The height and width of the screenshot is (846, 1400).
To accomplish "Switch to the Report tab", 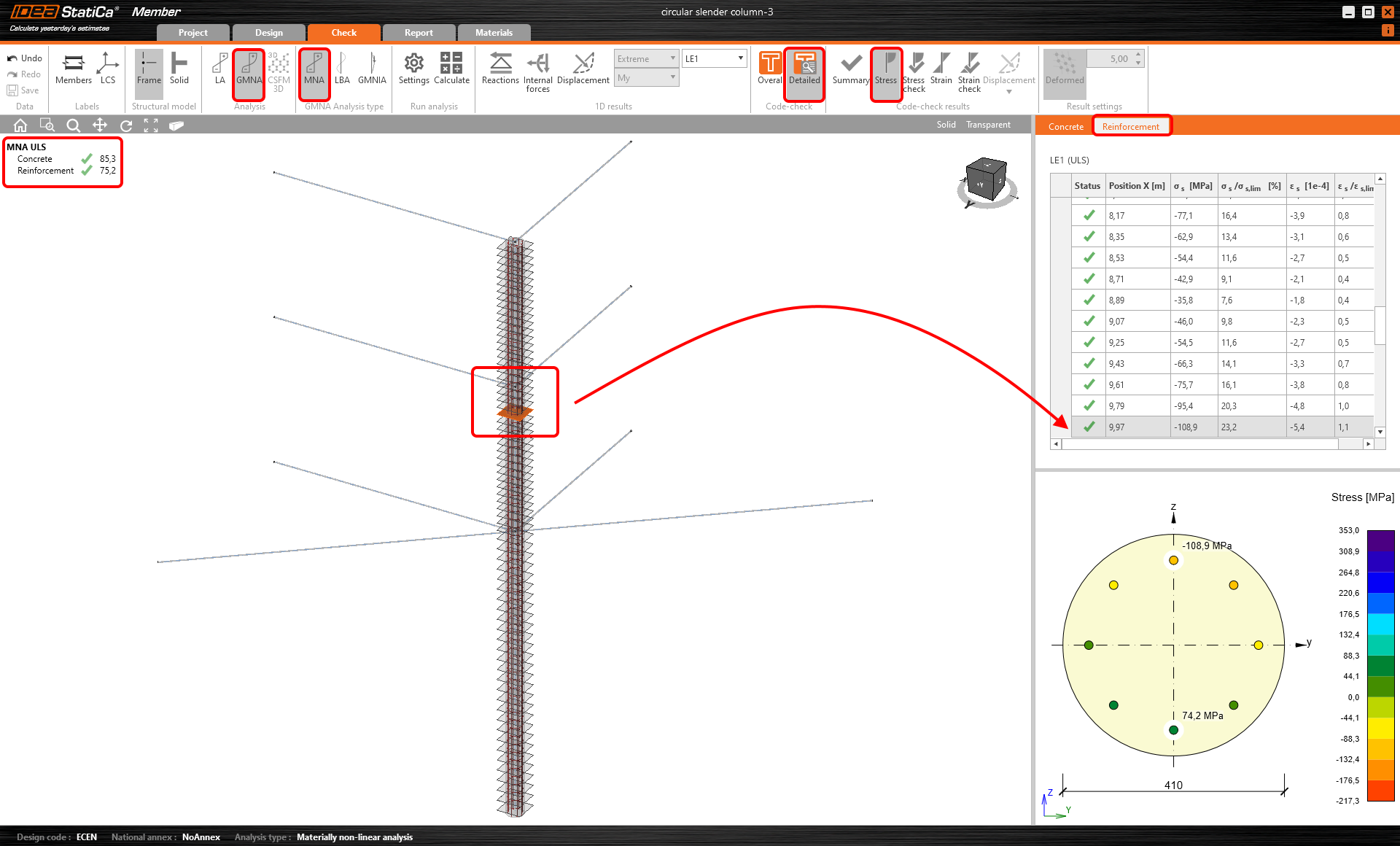I will pos(419,33).
